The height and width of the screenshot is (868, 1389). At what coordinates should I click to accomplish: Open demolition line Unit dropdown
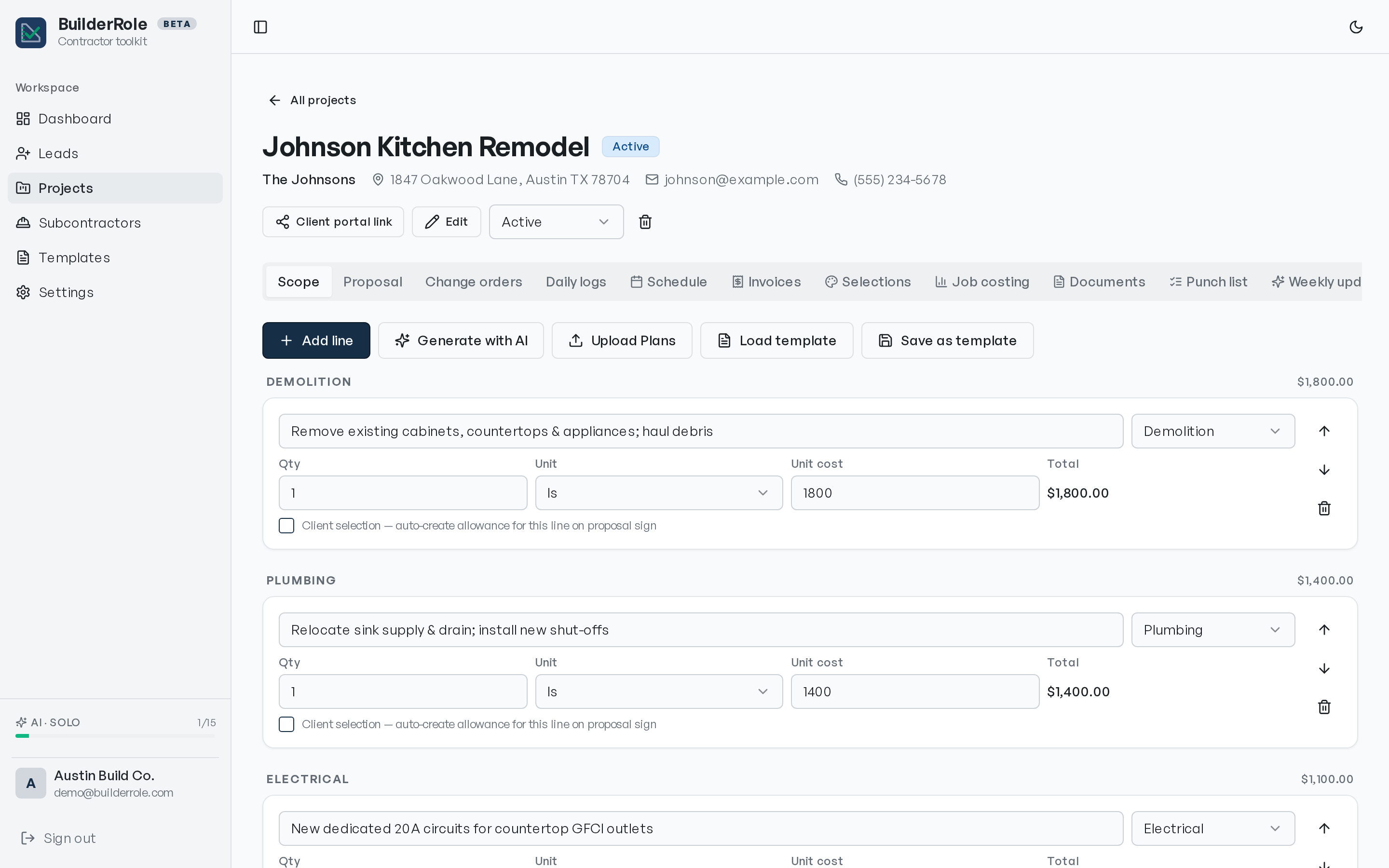(659, 492)
